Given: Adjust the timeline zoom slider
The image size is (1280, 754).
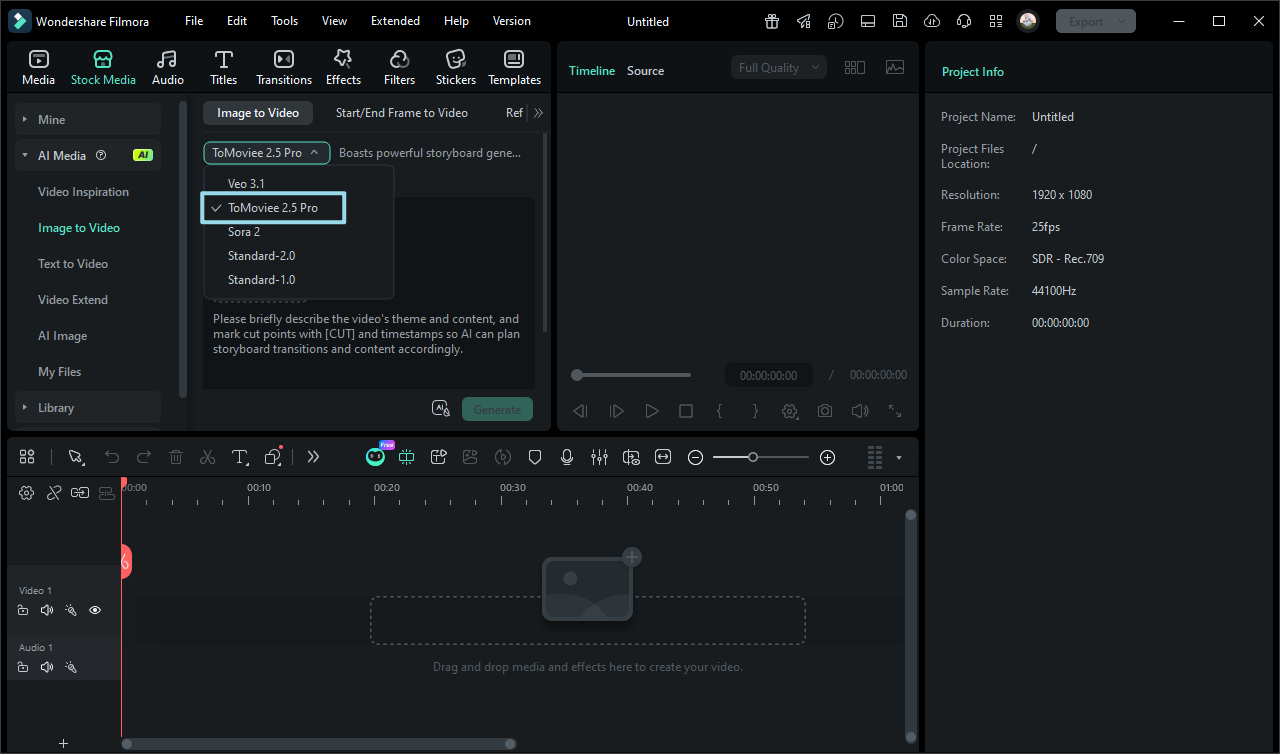Looking at the screenshot, I should click(x=761, y=457).
